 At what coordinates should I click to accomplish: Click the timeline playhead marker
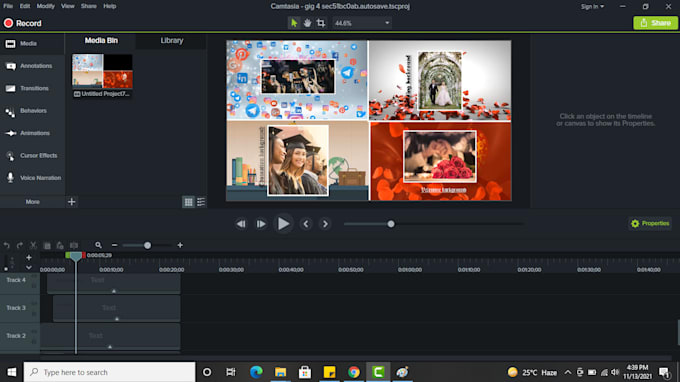point(76,256)
